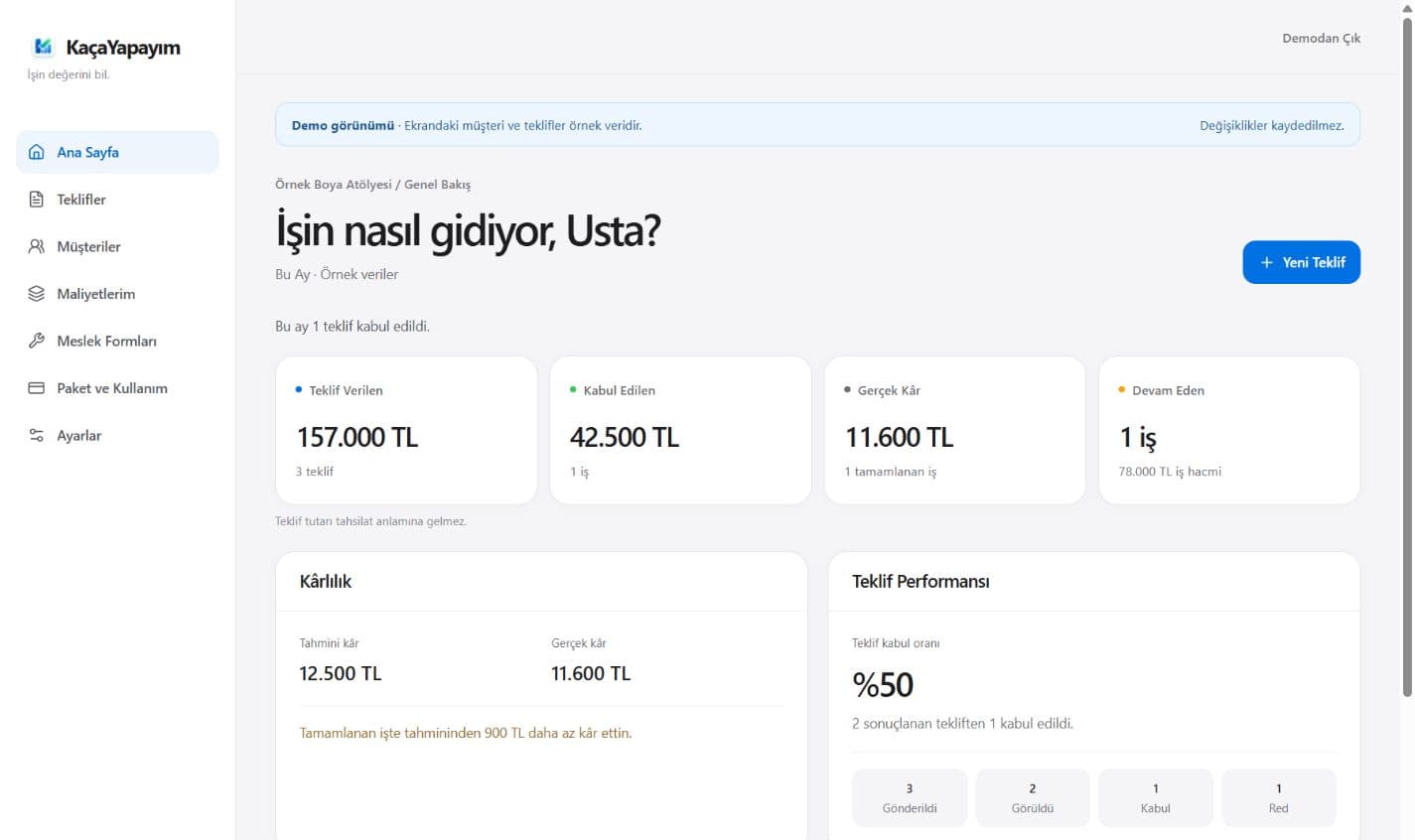Click the Demodan Çık link
The height and width of the screenshot is (840, 1415).
tap(1321, 38)
